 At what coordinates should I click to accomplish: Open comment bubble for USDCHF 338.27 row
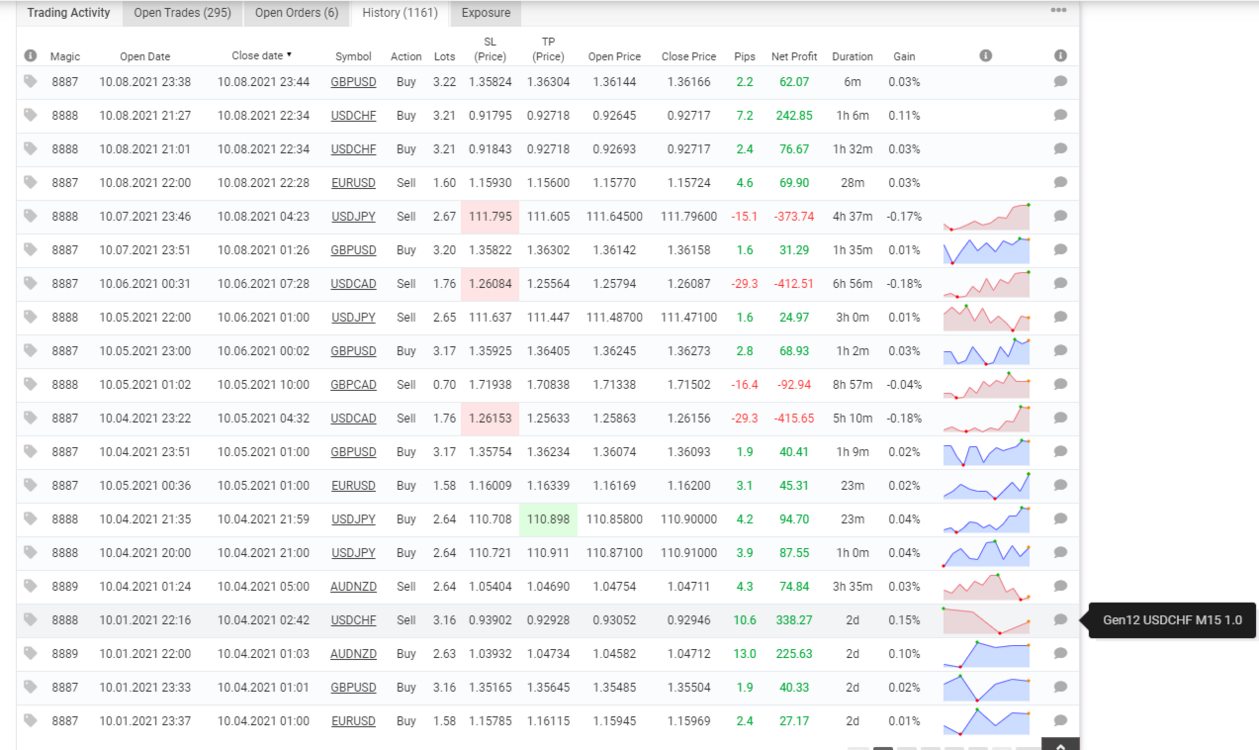pos(1060,619)
